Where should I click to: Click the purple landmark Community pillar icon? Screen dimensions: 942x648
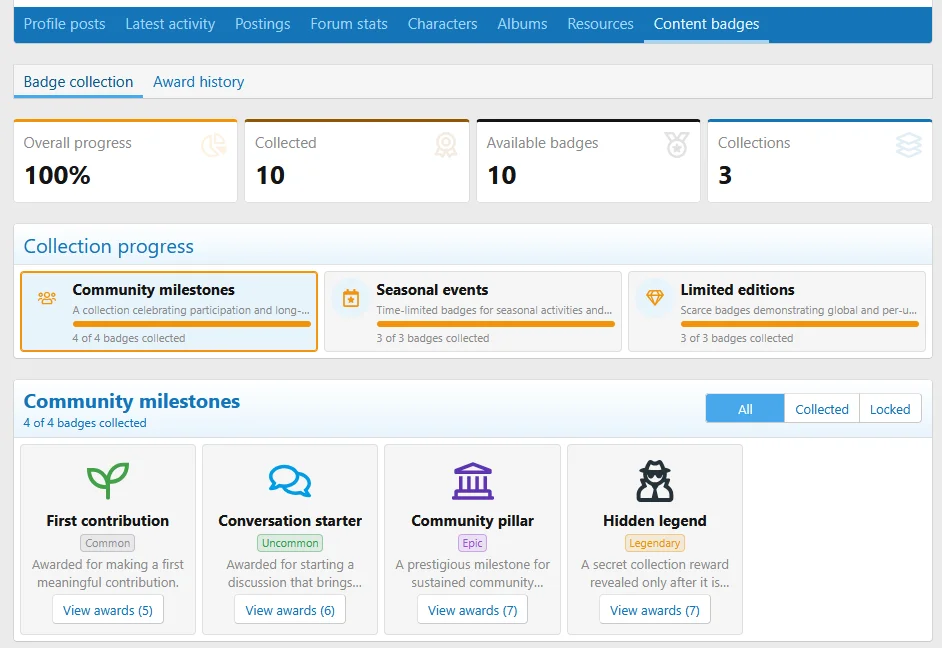click(473, 481)
